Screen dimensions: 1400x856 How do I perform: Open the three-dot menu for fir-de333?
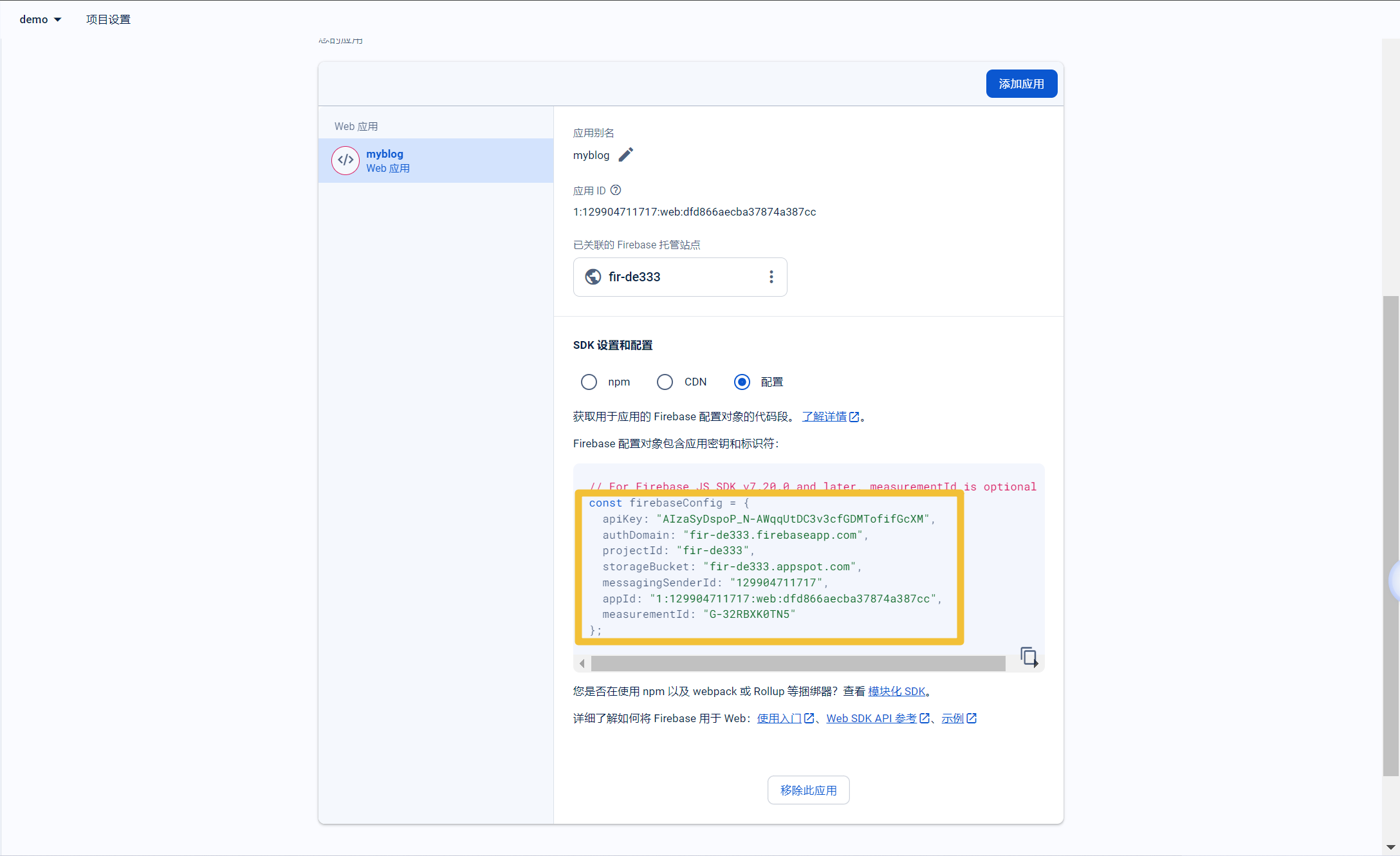771,277
